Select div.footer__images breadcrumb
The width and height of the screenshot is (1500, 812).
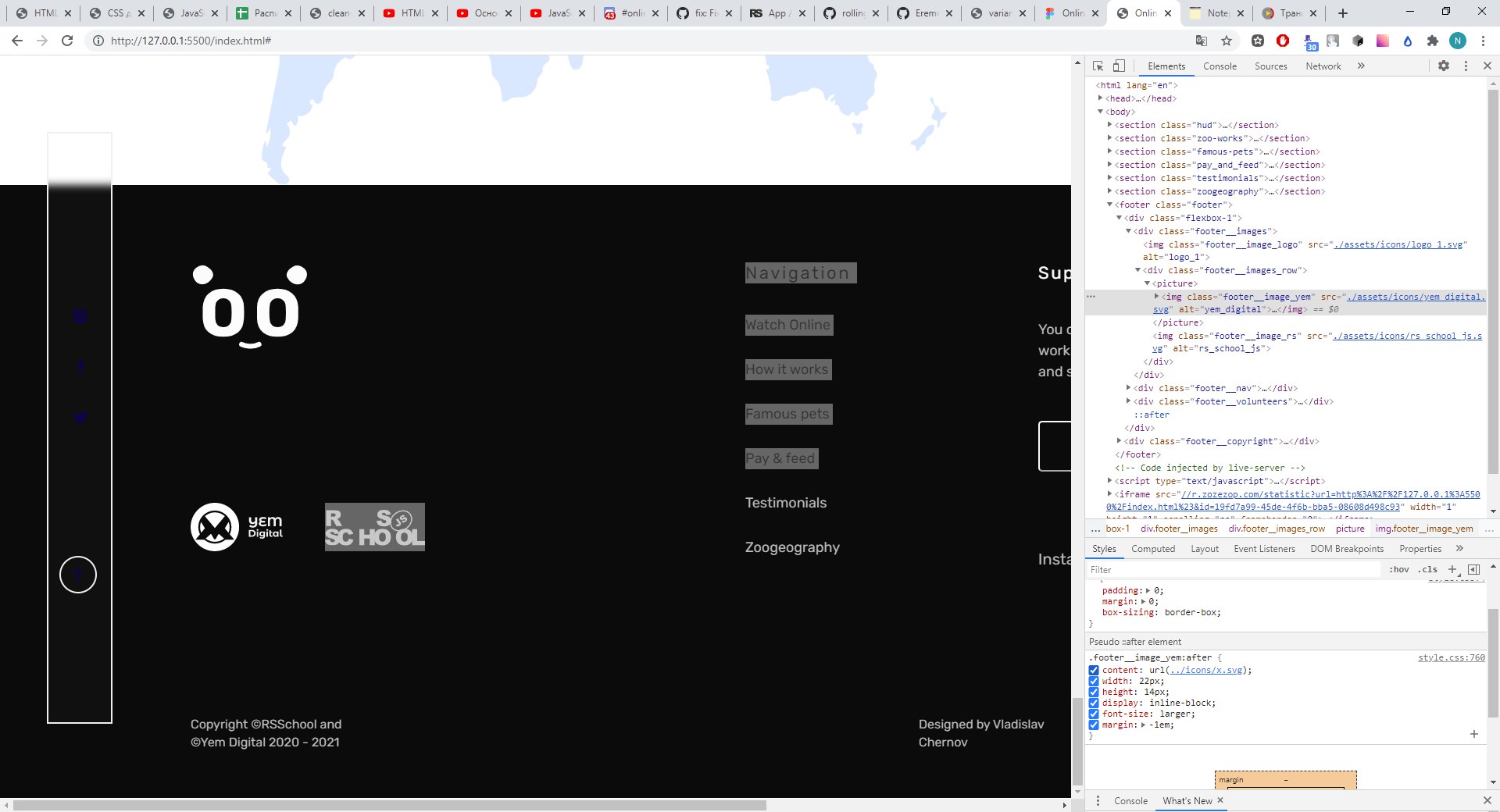(x=1179, y=529)
